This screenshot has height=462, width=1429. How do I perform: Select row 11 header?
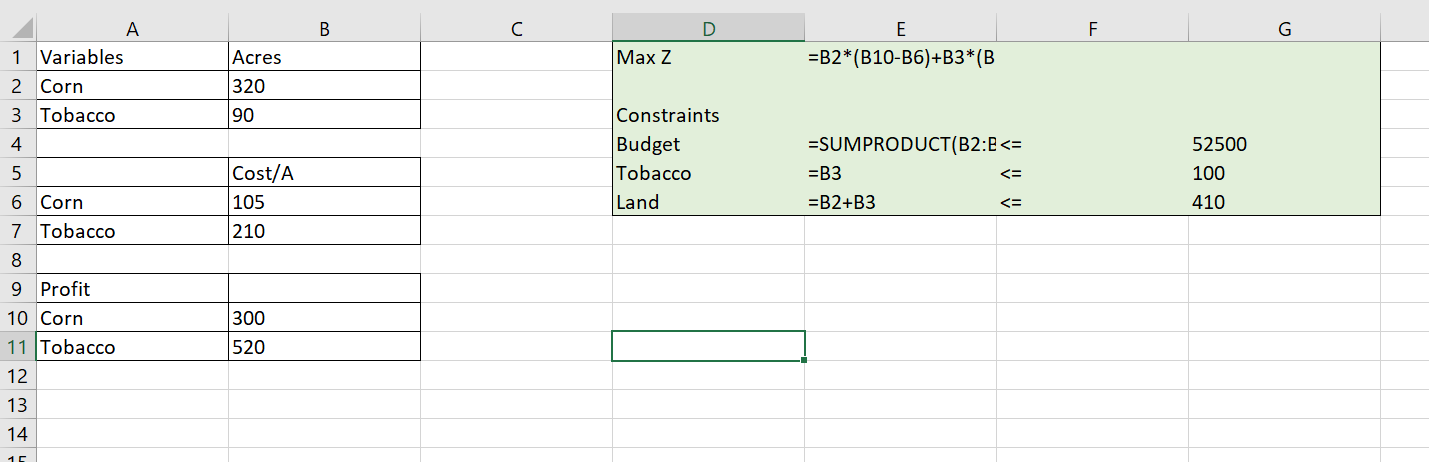click(18, 347)
